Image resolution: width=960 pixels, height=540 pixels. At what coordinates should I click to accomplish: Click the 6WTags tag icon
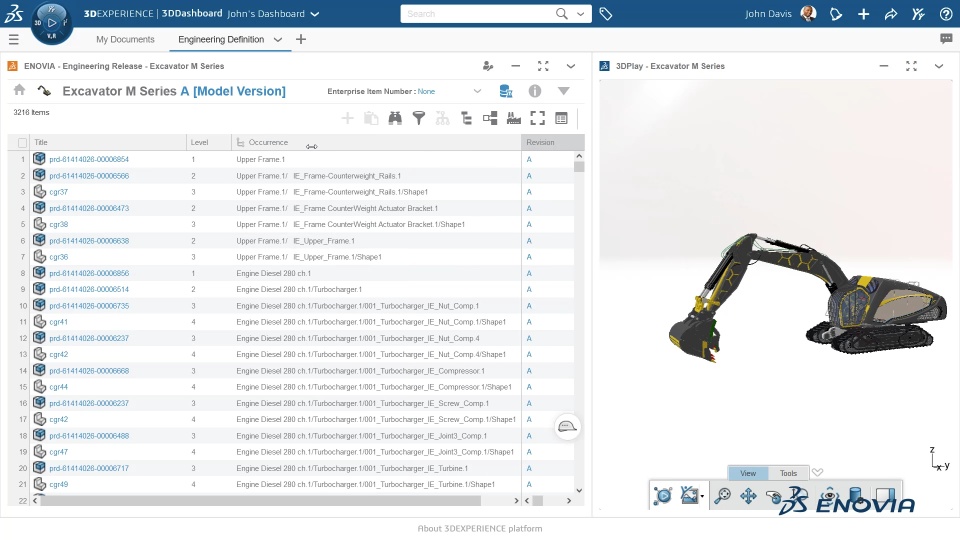[x=606, y=13]
